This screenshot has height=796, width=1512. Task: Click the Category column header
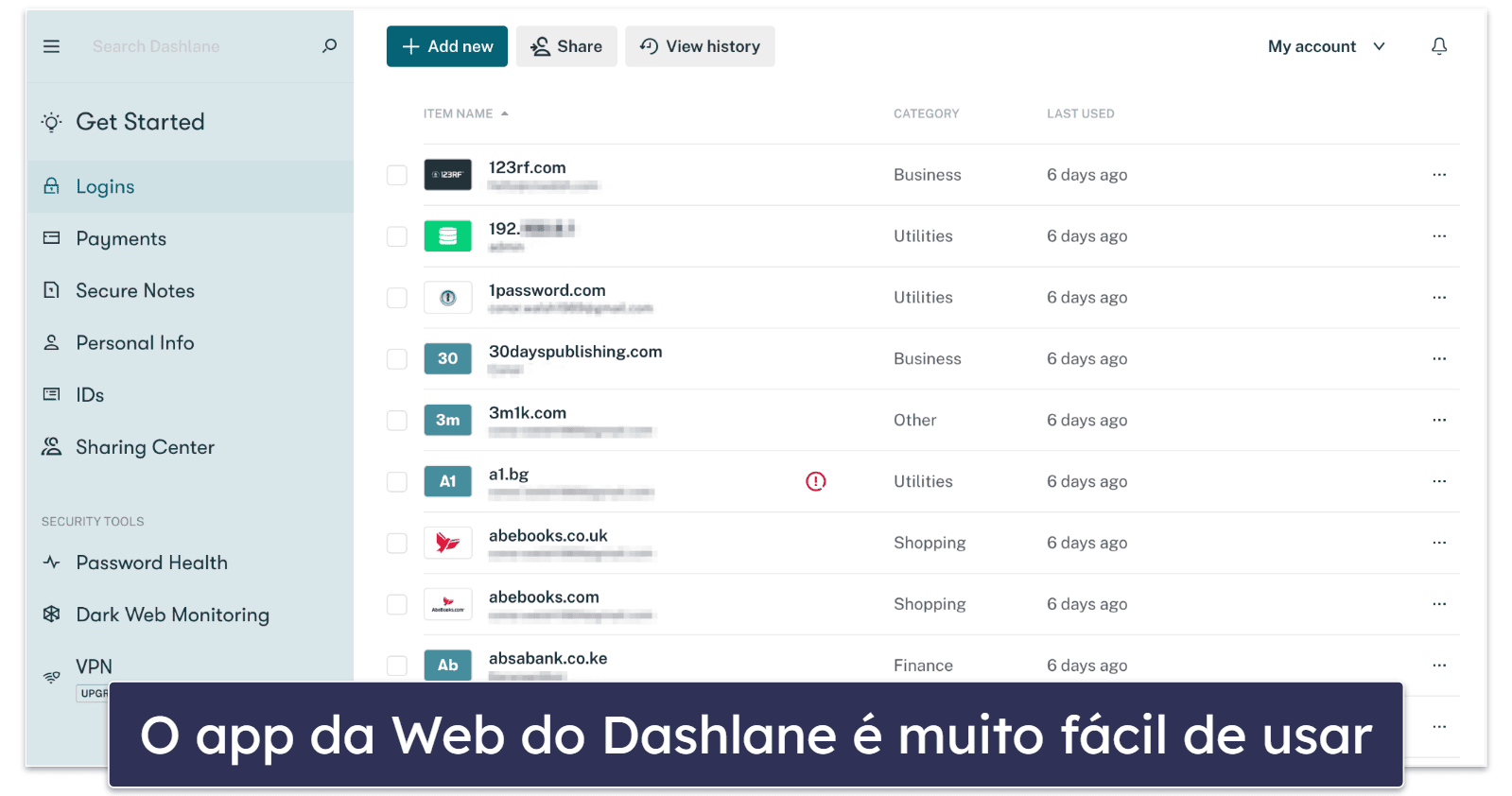pyautogui.click(x=926, y=113)
